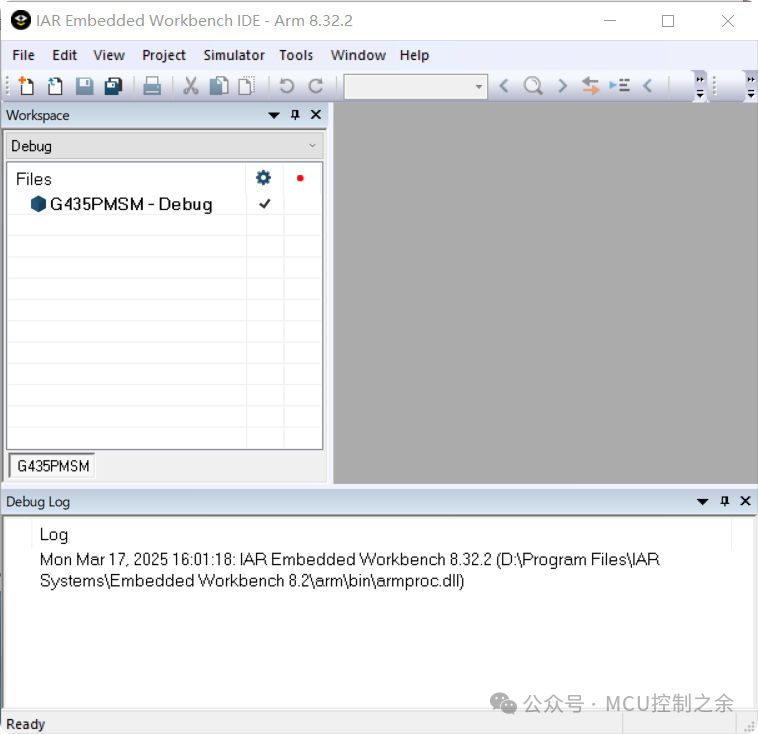Viewport: 758px width, 734px height.
Task: Open the Simulator menu
Action: coord(234,55)
